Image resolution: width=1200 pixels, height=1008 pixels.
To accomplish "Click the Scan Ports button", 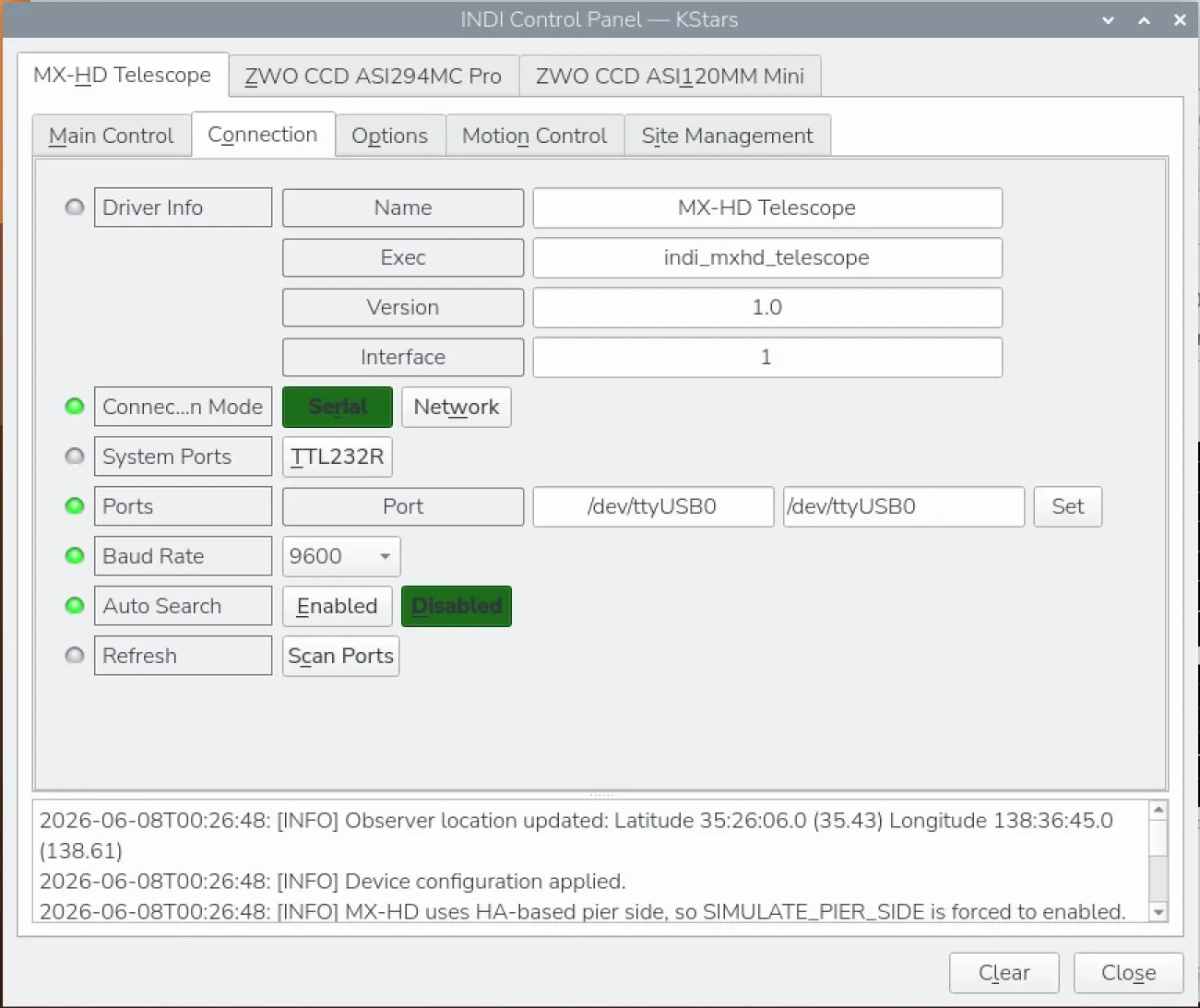I will click(x=341, y=656).
